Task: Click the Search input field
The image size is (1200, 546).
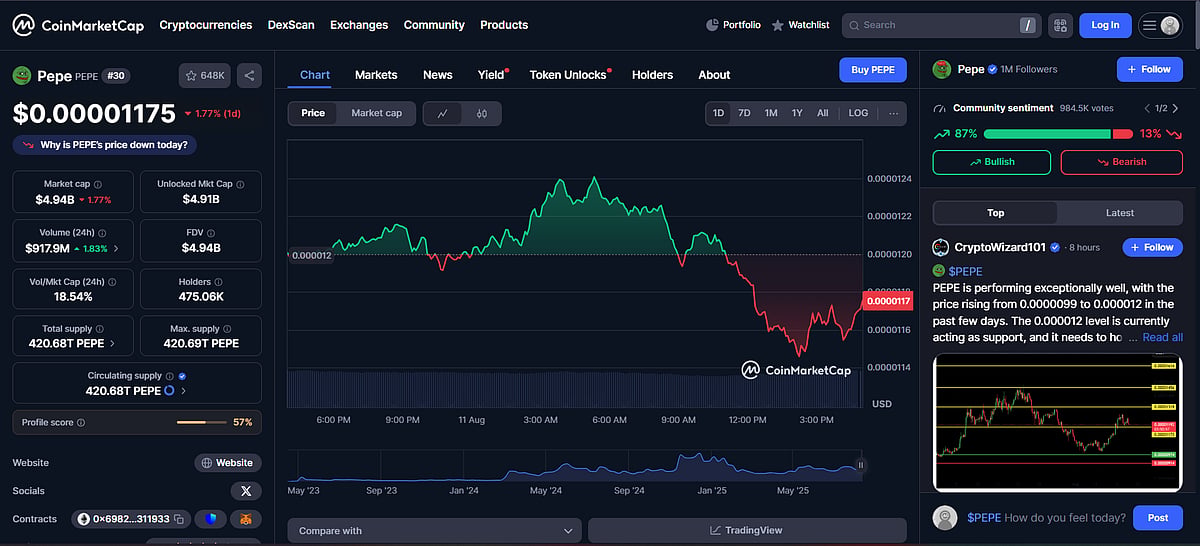Action: (x=940, y=25)
